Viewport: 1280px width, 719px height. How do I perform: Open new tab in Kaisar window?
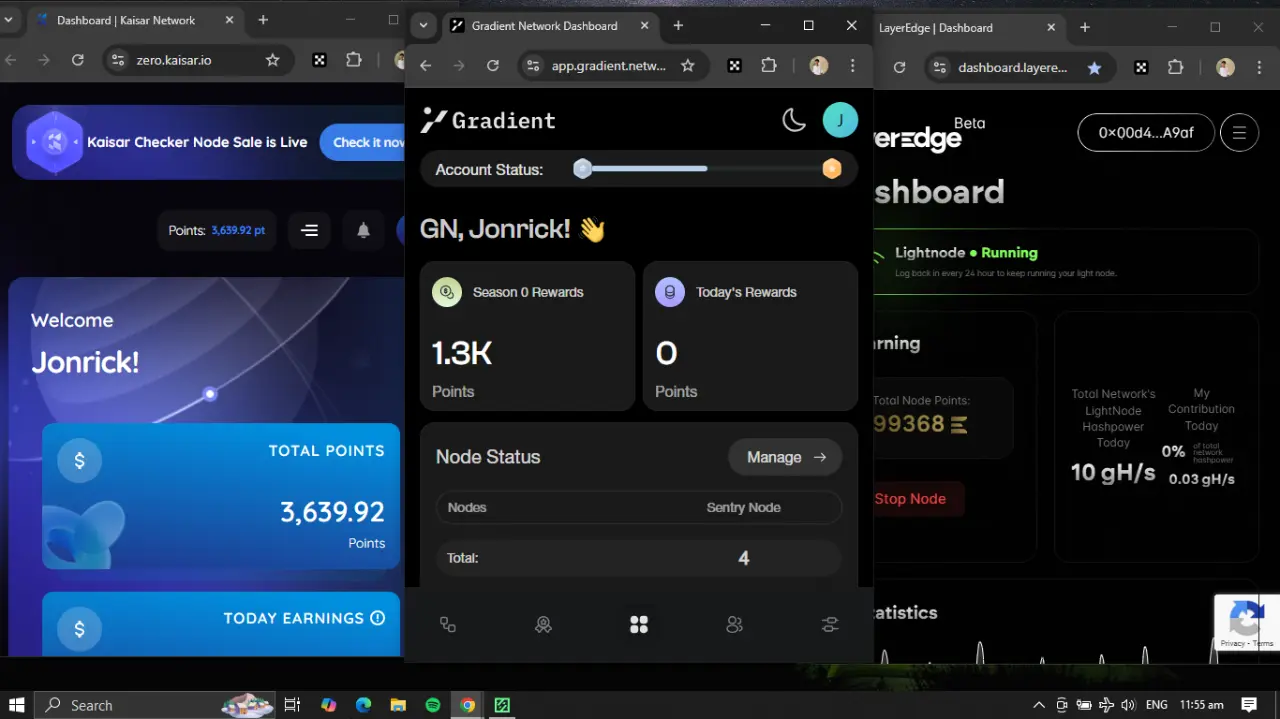coord(263,20)
